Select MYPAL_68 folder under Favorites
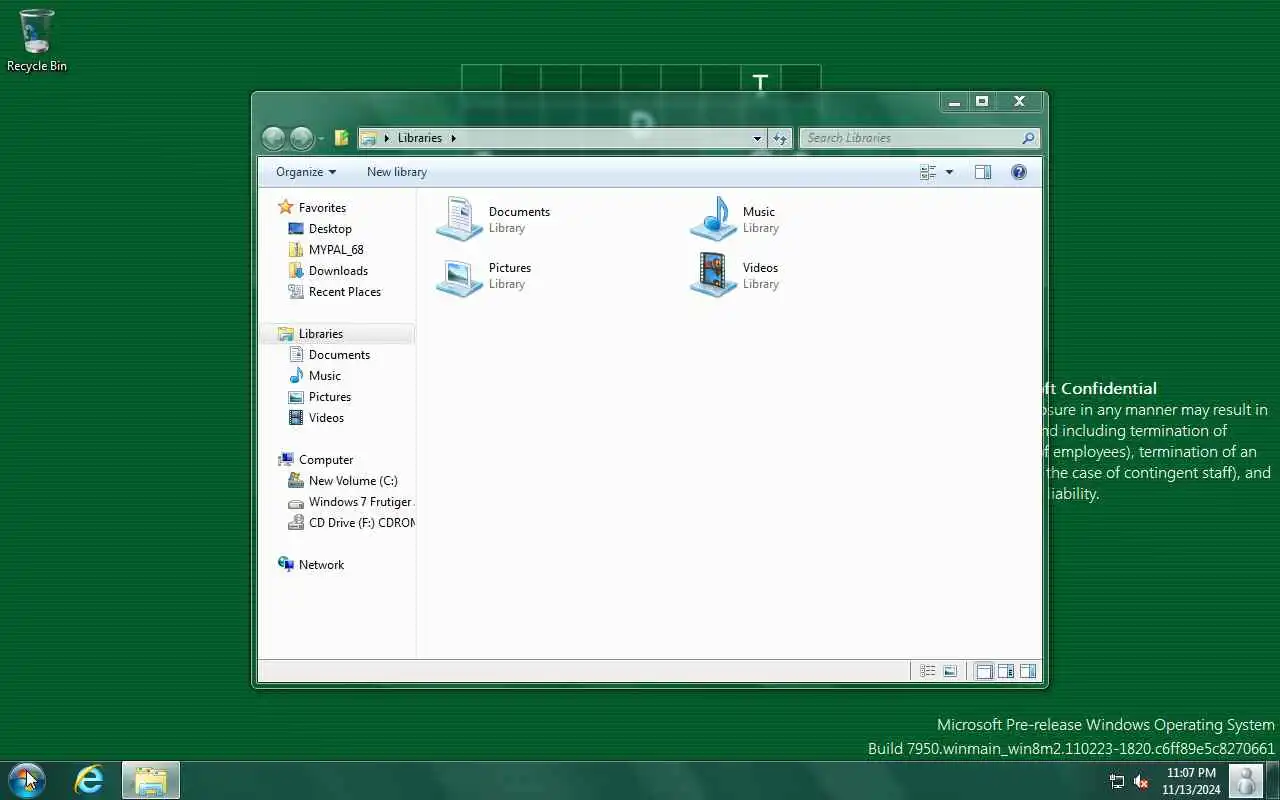1280x800 pixels. (x=326, y=249)
